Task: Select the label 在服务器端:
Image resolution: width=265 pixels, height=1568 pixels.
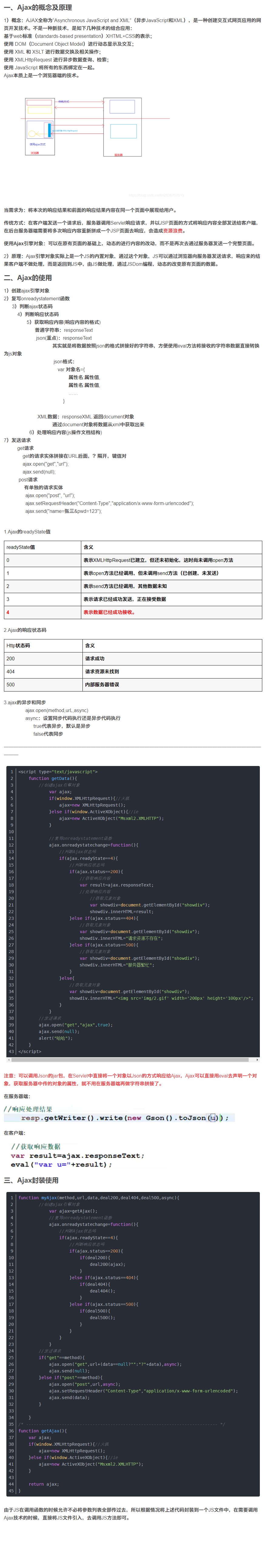Action: tap(16, 1096)
